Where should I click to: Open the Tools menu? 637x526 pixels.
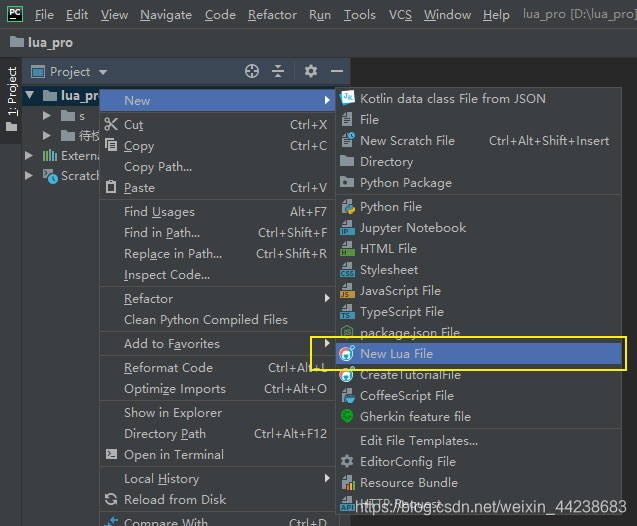point(360,15)
